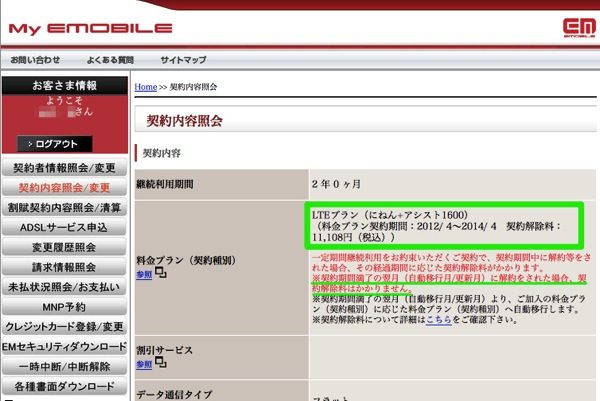
Task: Follow the こちら link about 契約解除料
Action: 439,319
